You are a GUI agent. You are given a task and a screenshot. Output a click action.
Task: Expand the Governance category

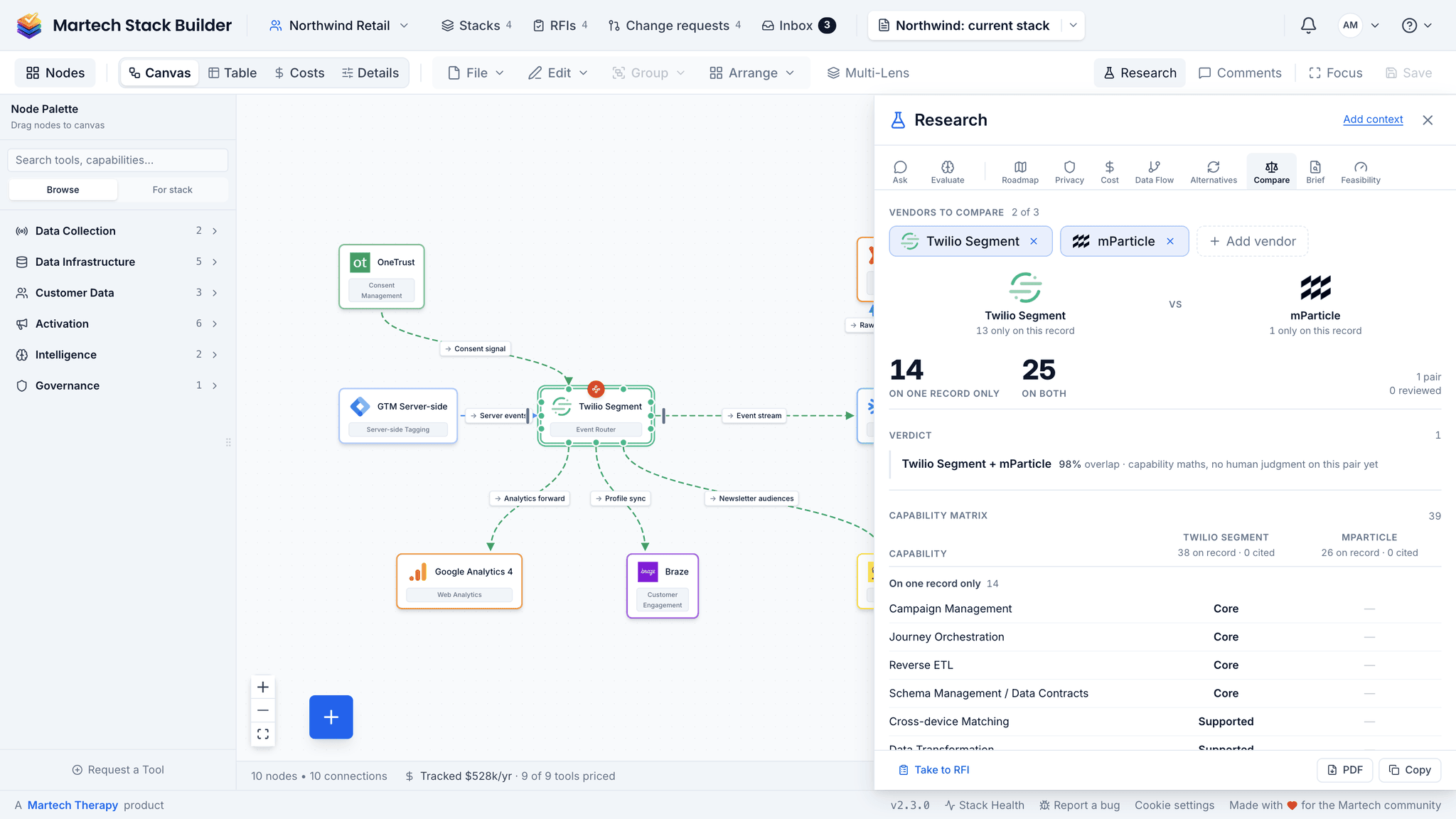[117, 385]
